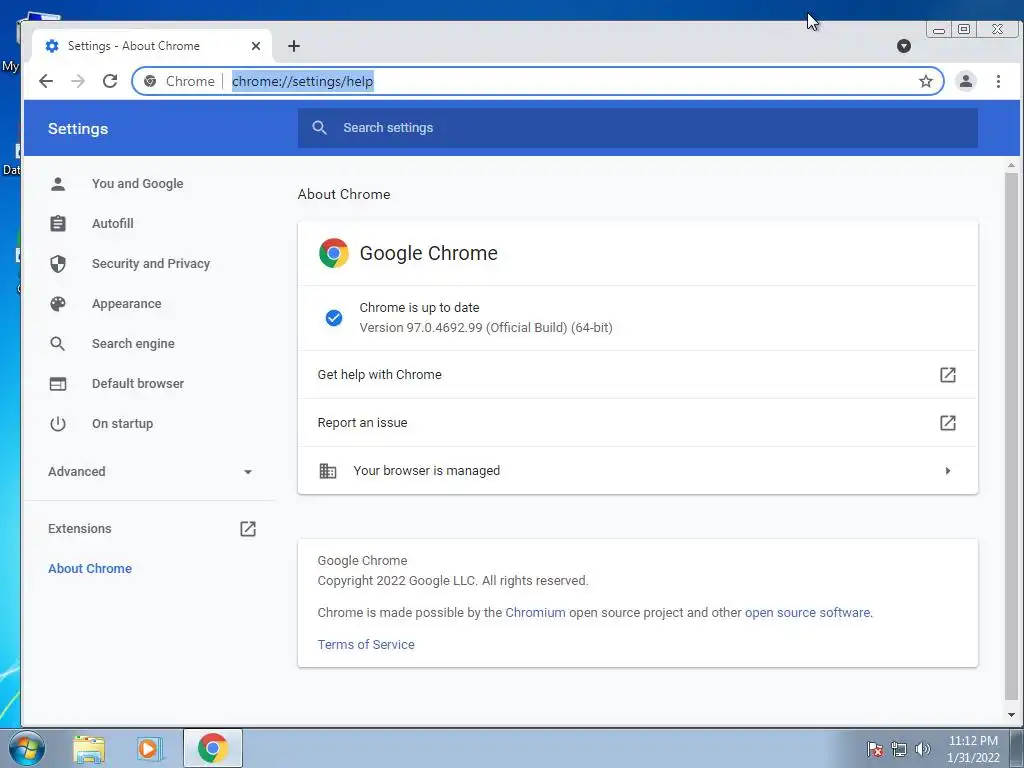
Task: Click the magnifier icon beside Search engine
Action: pos(57,344)
